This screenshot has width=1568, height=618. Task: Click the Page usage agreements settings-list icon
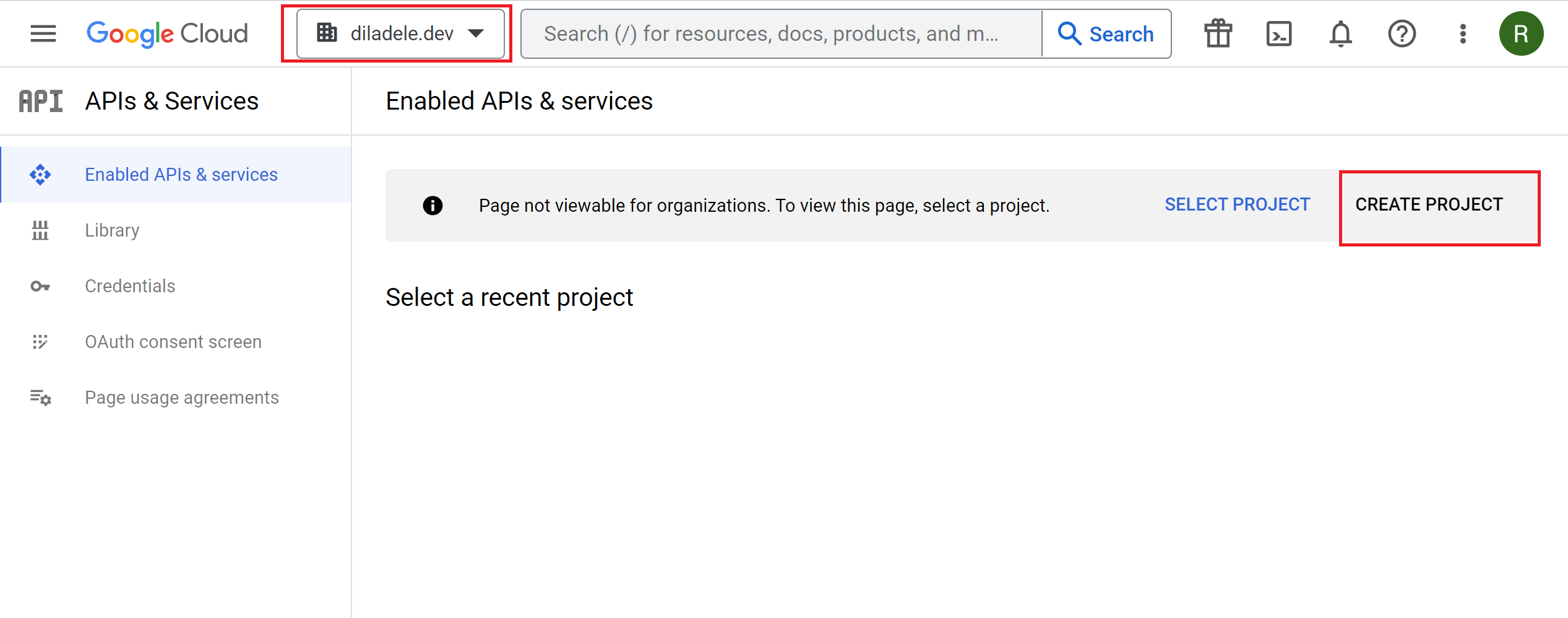tap(40, 398)
